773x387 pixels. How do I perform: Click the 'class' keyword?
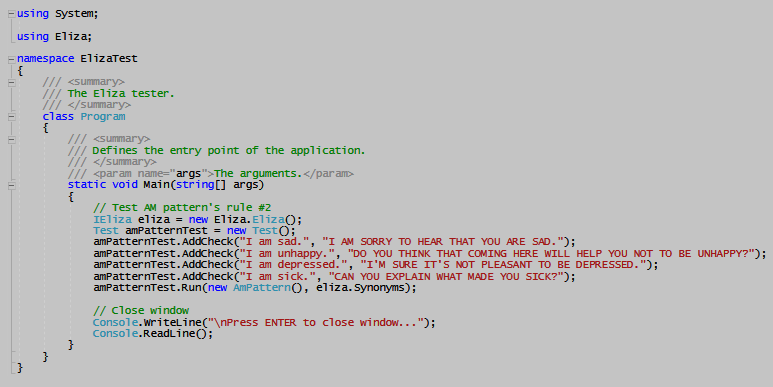tap(58, 116)
